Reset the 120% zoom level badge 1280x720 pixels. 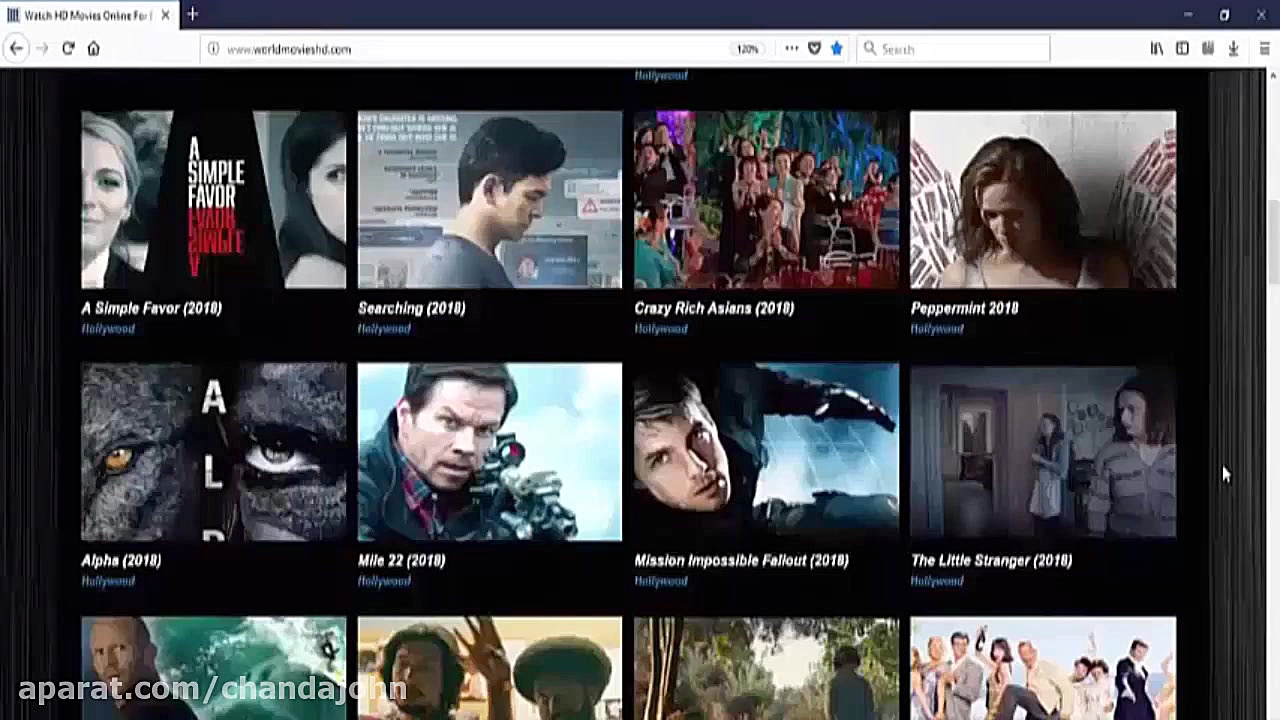coord(748,49)
